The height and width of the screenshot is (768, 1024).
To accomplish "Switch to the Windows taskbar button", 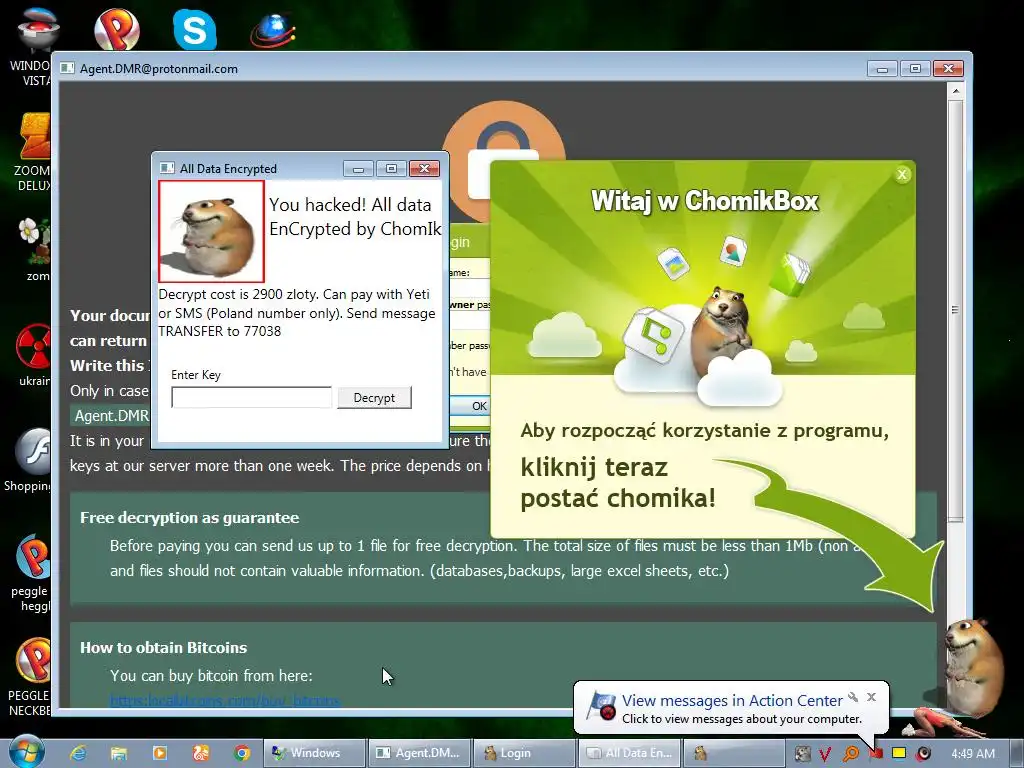I will pos(314,753).
